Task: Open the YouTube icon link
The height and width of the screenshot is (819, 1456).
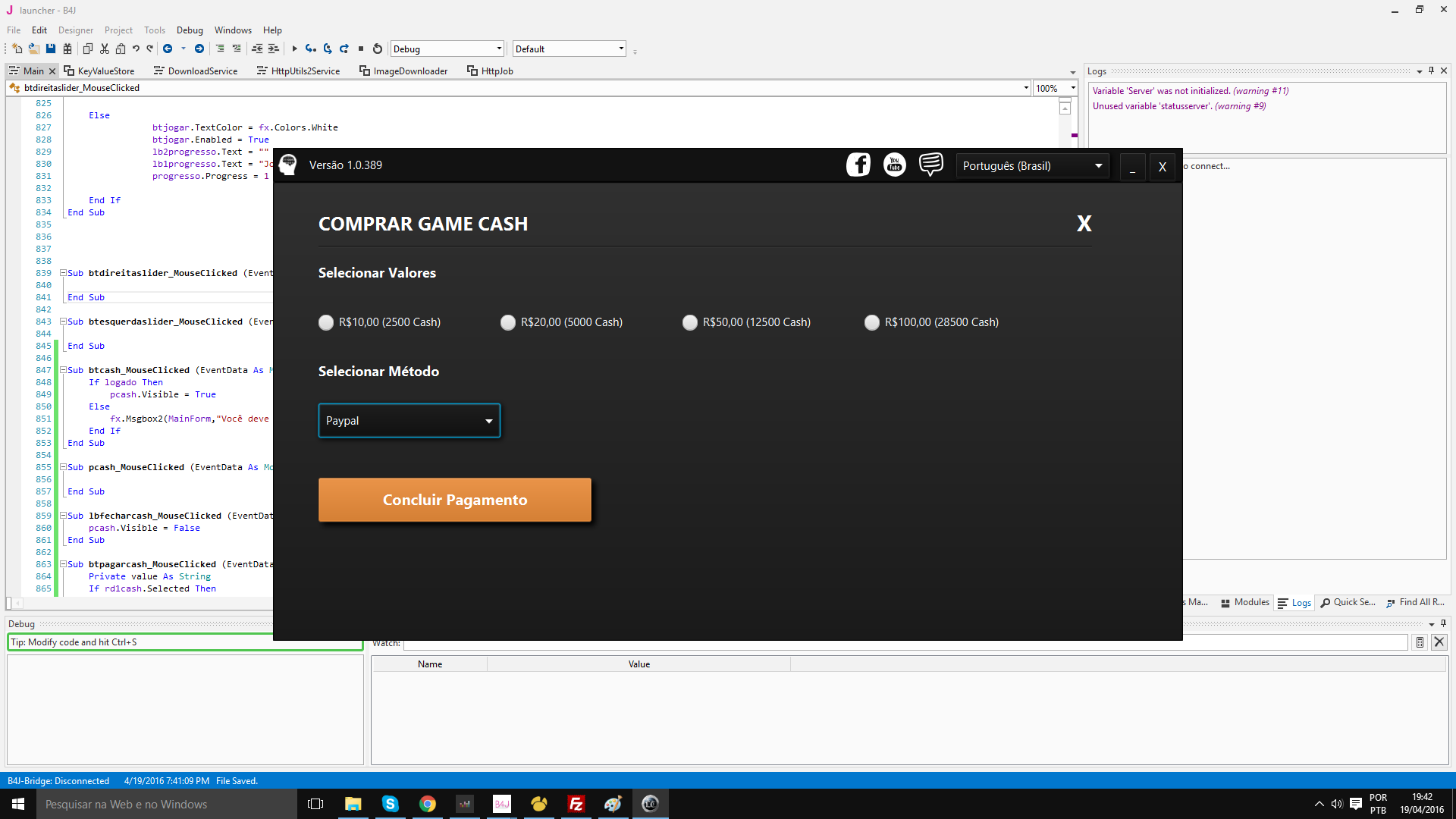Action: tap(895, 165)
